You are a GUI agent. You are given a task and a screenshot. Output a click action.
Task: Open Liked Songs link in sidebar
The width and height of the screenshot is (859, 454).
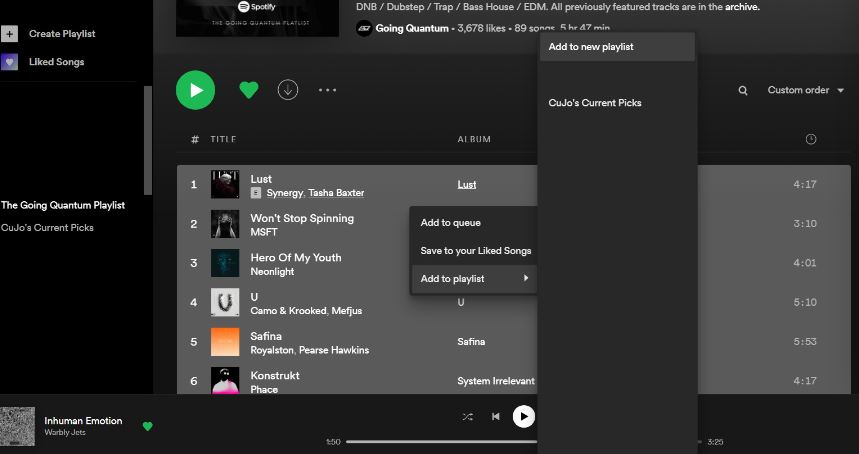[56, 62]
